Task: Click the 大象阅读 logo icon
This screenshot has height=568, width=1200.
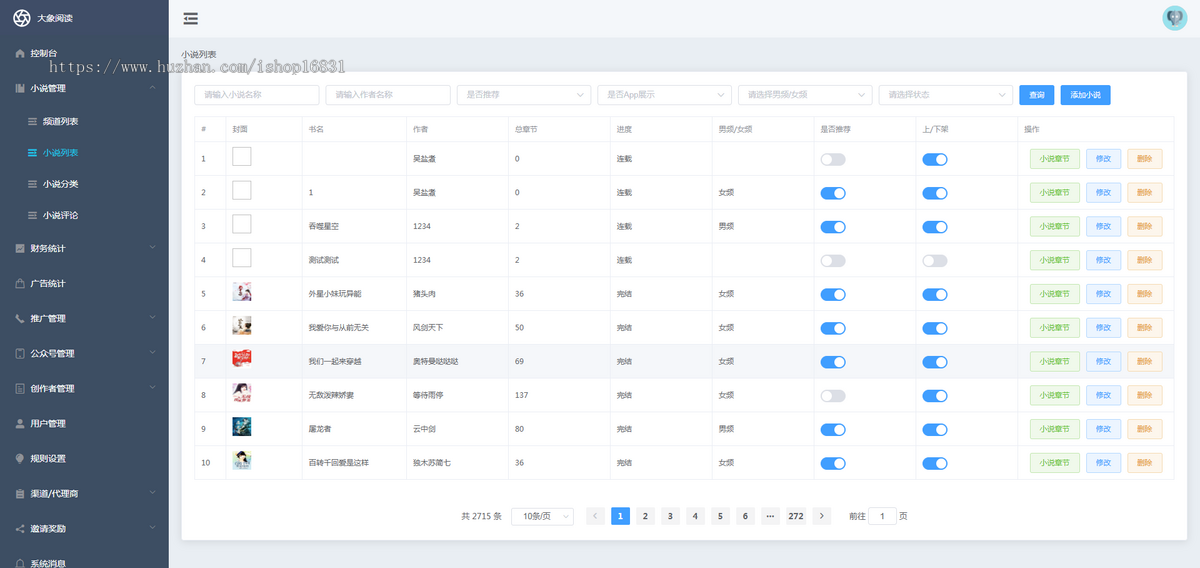Action: [21, 18]
